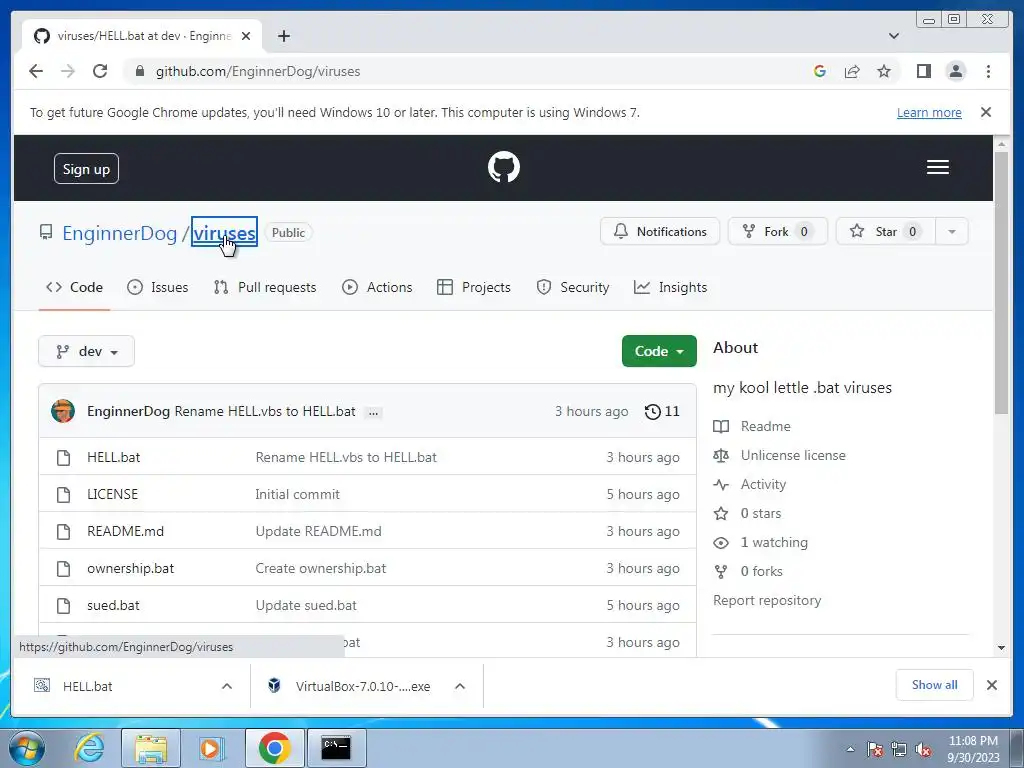Click the browser forward arrow

coord(68,71)
